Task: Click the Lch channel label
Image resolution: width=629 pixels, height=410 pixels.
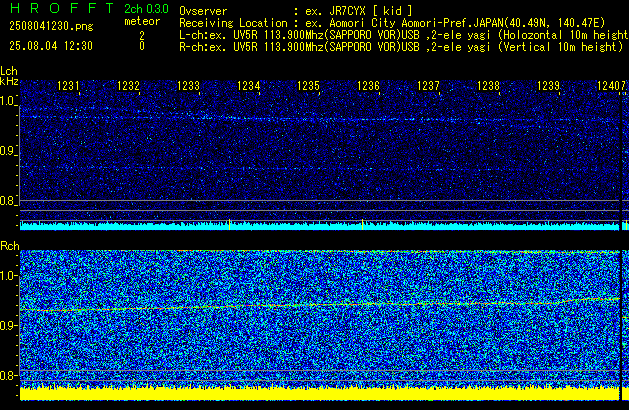Action: point(9,71)
